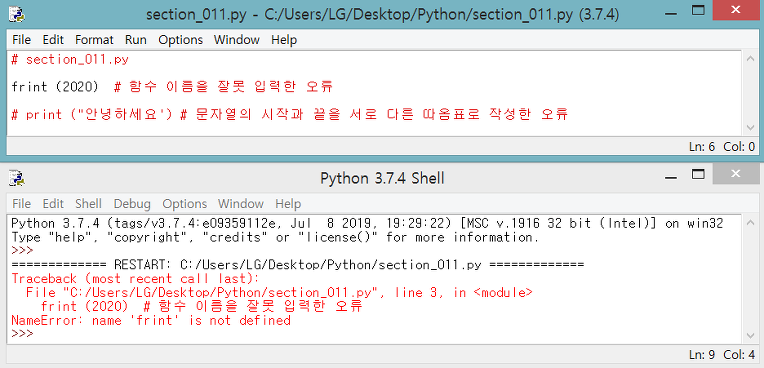
Task: Click 'Ln: 9 Col: 4' in Shell status bar
Action: pyautogui.click(x=722, y=354)
